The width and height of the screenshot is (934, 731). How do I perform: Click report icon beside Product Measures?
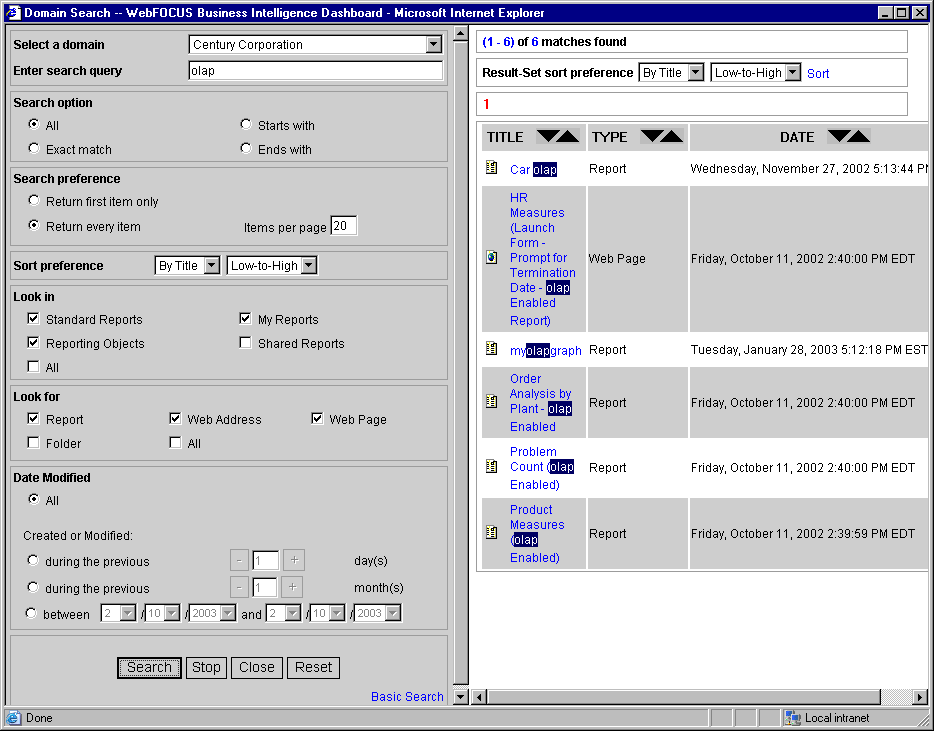coord(491,532)
